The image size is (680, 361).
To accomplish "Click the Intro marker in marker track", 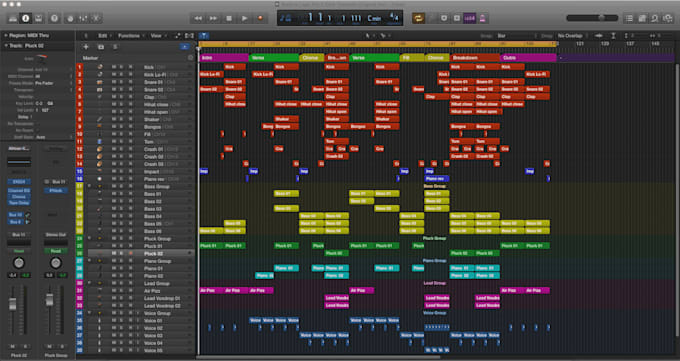I will pos(224,58).
